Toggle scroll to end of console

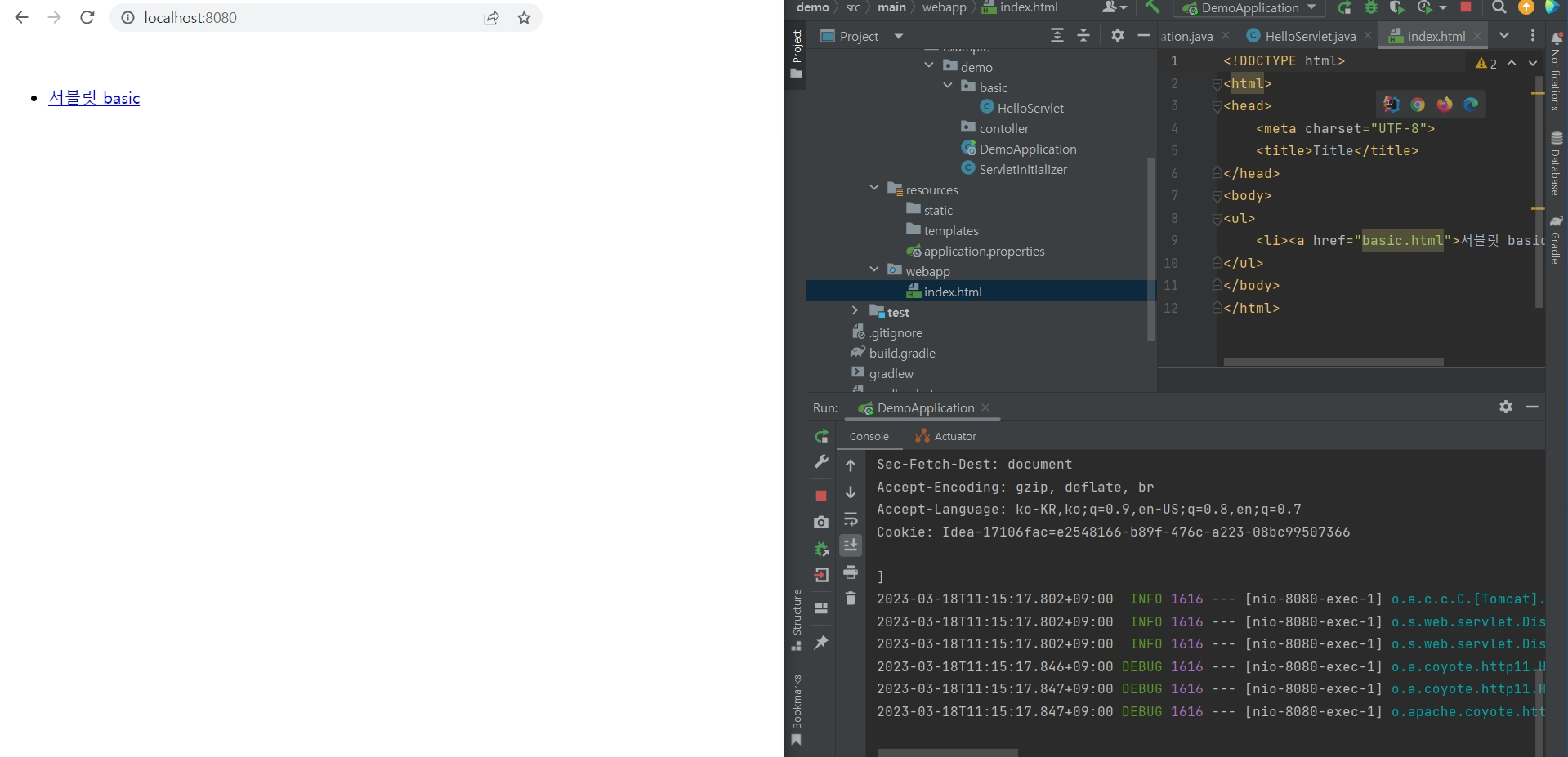tap(851, 545)
